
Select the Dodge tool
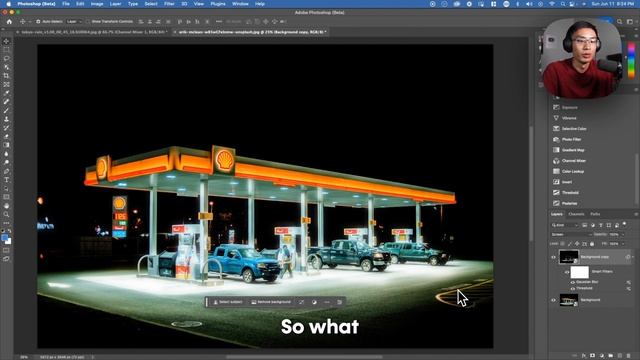7,162
